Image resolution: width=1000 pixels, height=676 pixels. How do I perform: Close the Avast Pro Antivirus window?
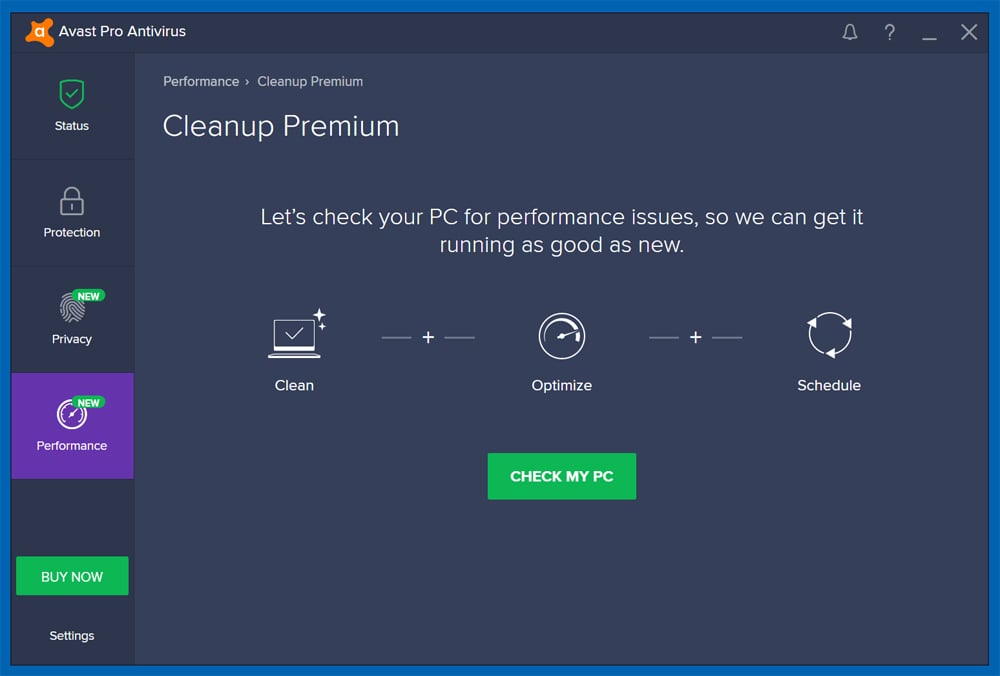(969, 32)
